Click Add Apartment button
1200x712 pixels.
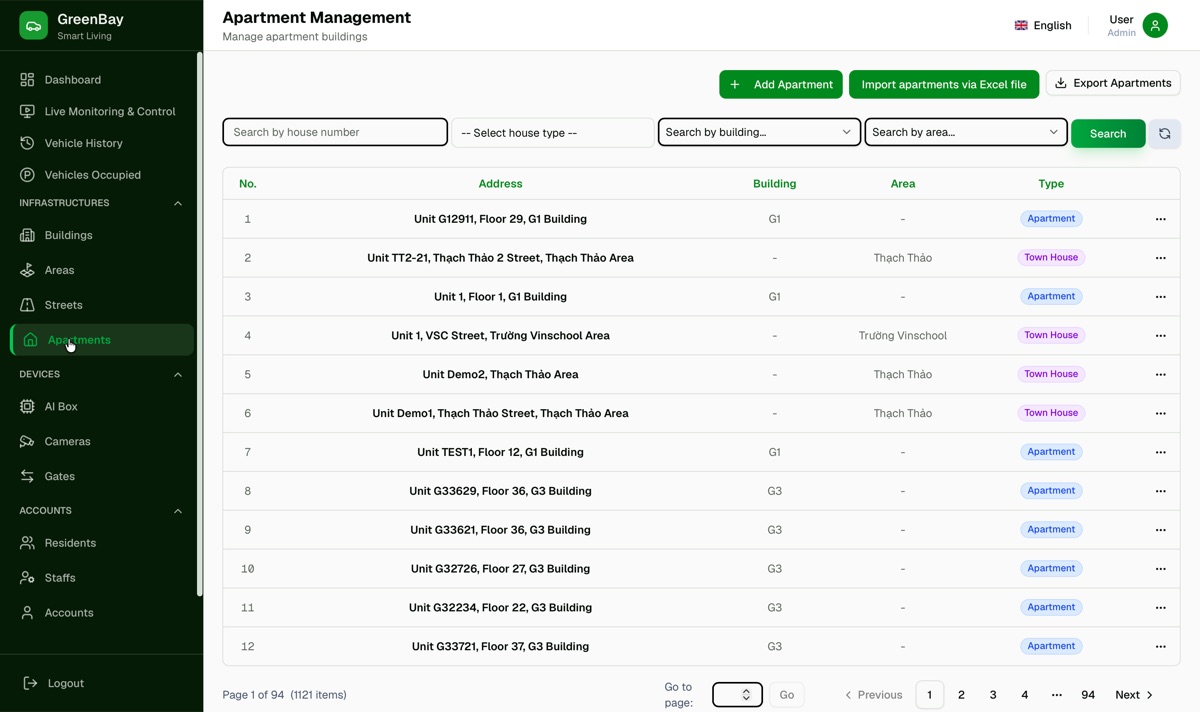(781, 84)
